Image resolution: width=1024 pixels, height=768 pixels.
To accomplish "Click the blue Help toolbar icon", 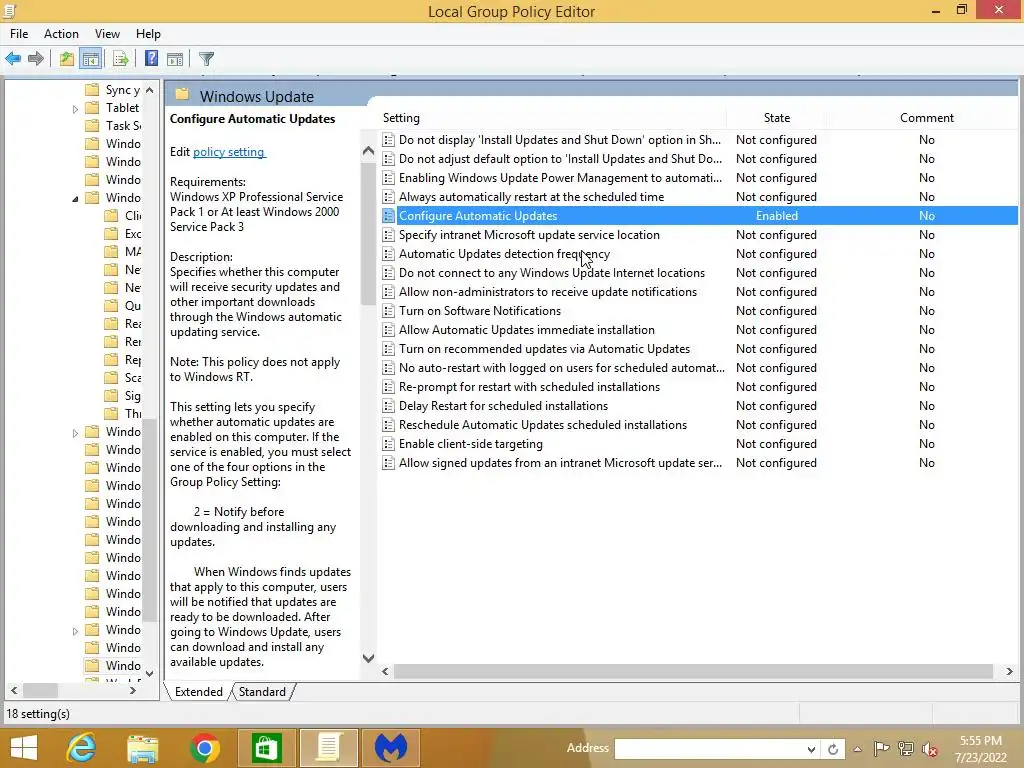I will point(152,59).
